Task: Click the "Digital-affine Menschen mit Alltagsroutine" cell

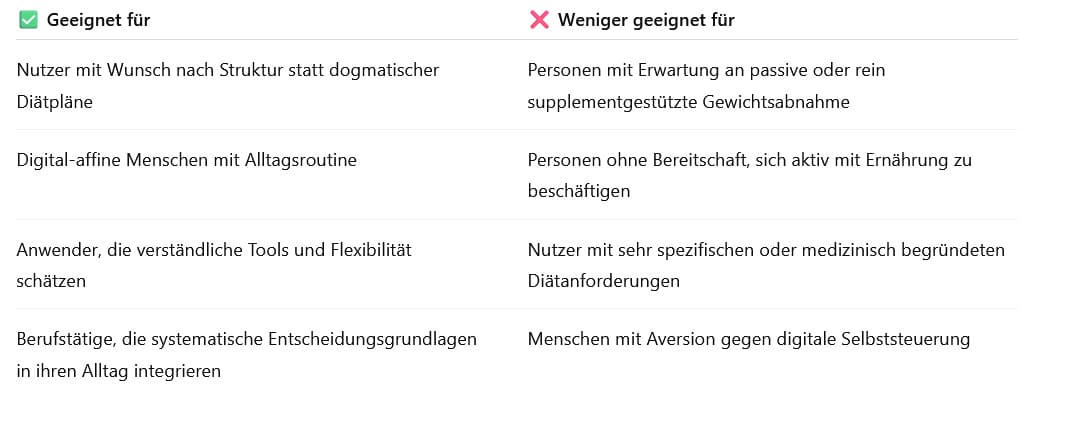Action: click(187, 160)
